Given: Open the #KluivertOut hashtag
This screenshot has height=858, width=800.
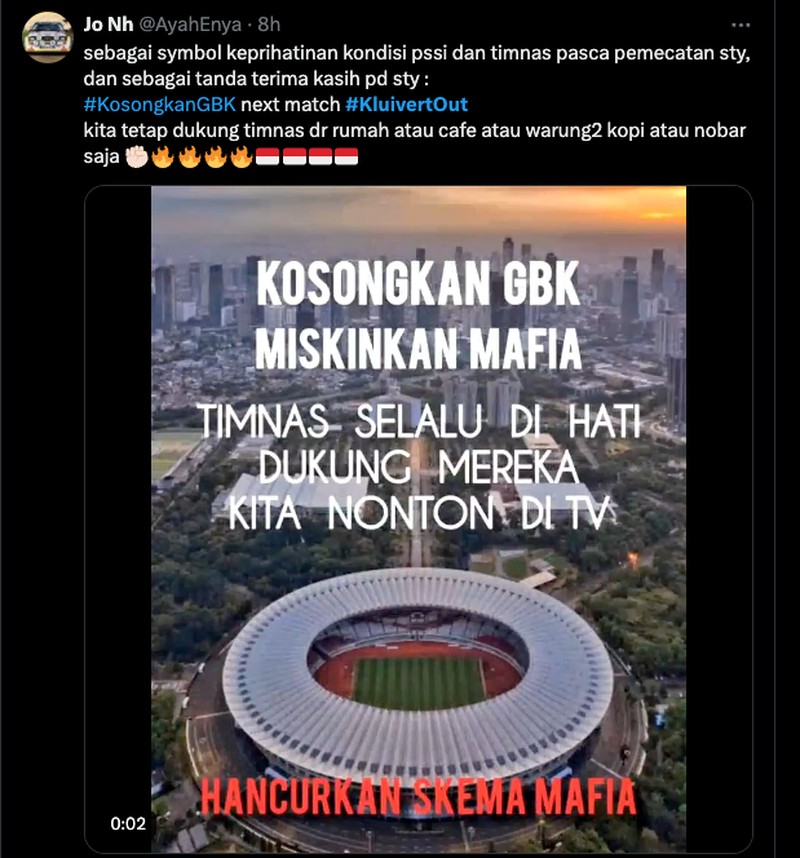Looking at the screenshot, I should click(x=407, y=104).
